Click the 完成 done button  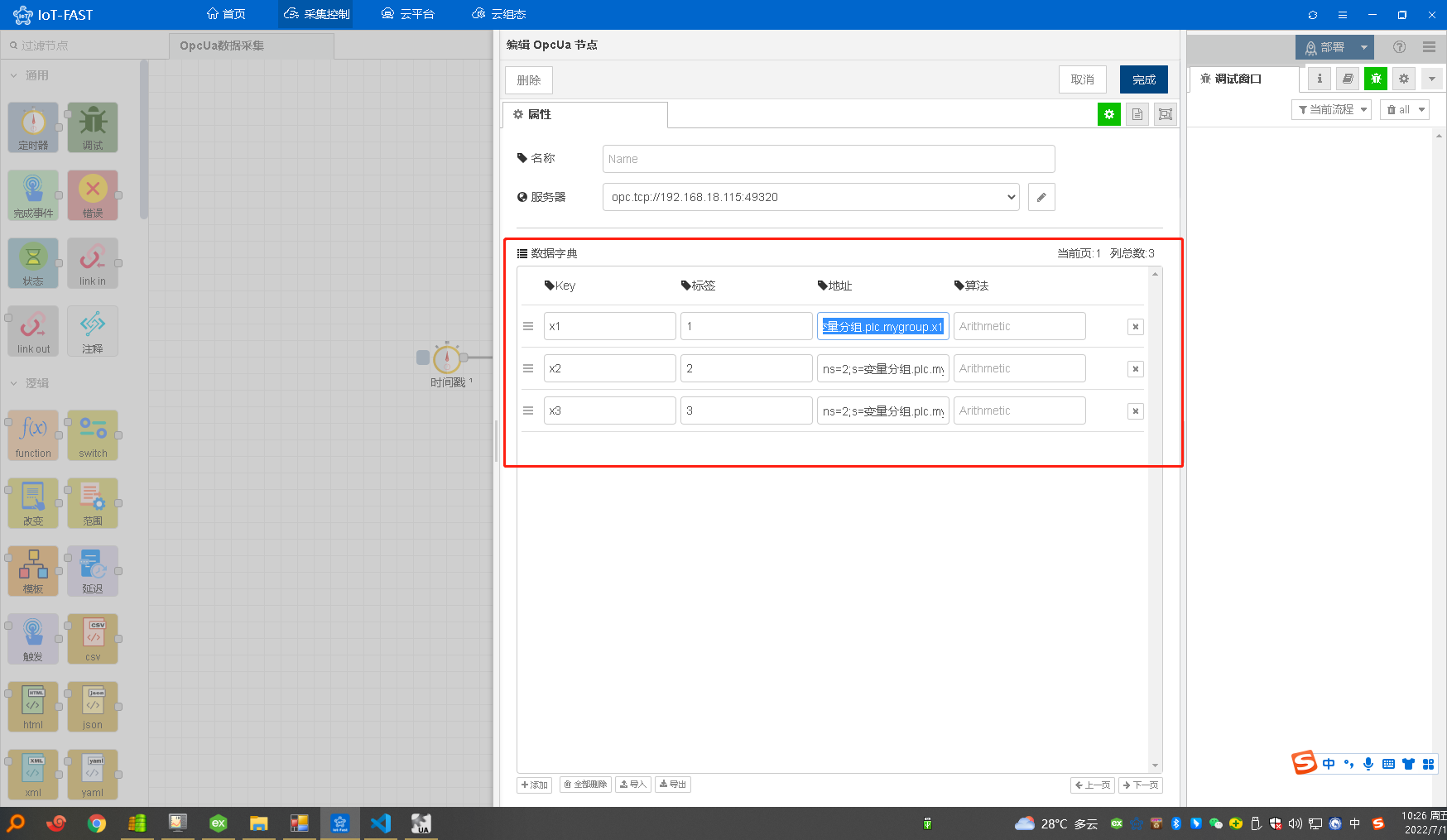[1144, 79]
